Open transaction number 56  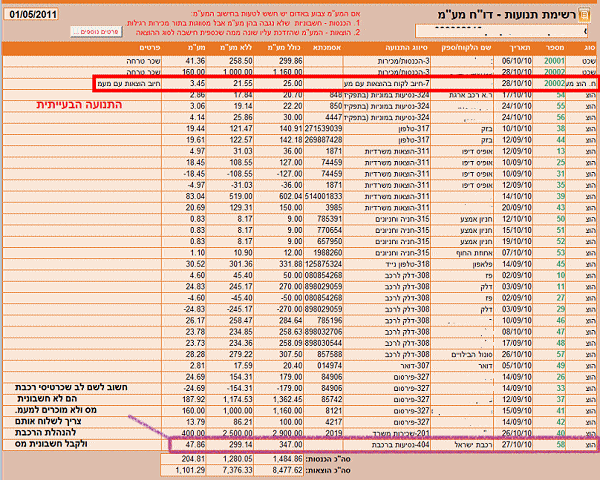(x=561, y=117)
